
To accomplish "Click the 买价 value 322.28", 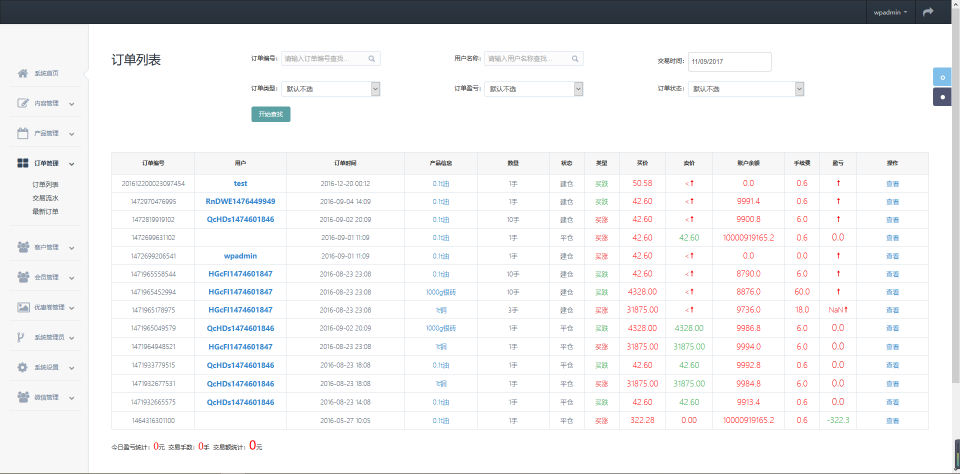I will [x=642, y=420].
